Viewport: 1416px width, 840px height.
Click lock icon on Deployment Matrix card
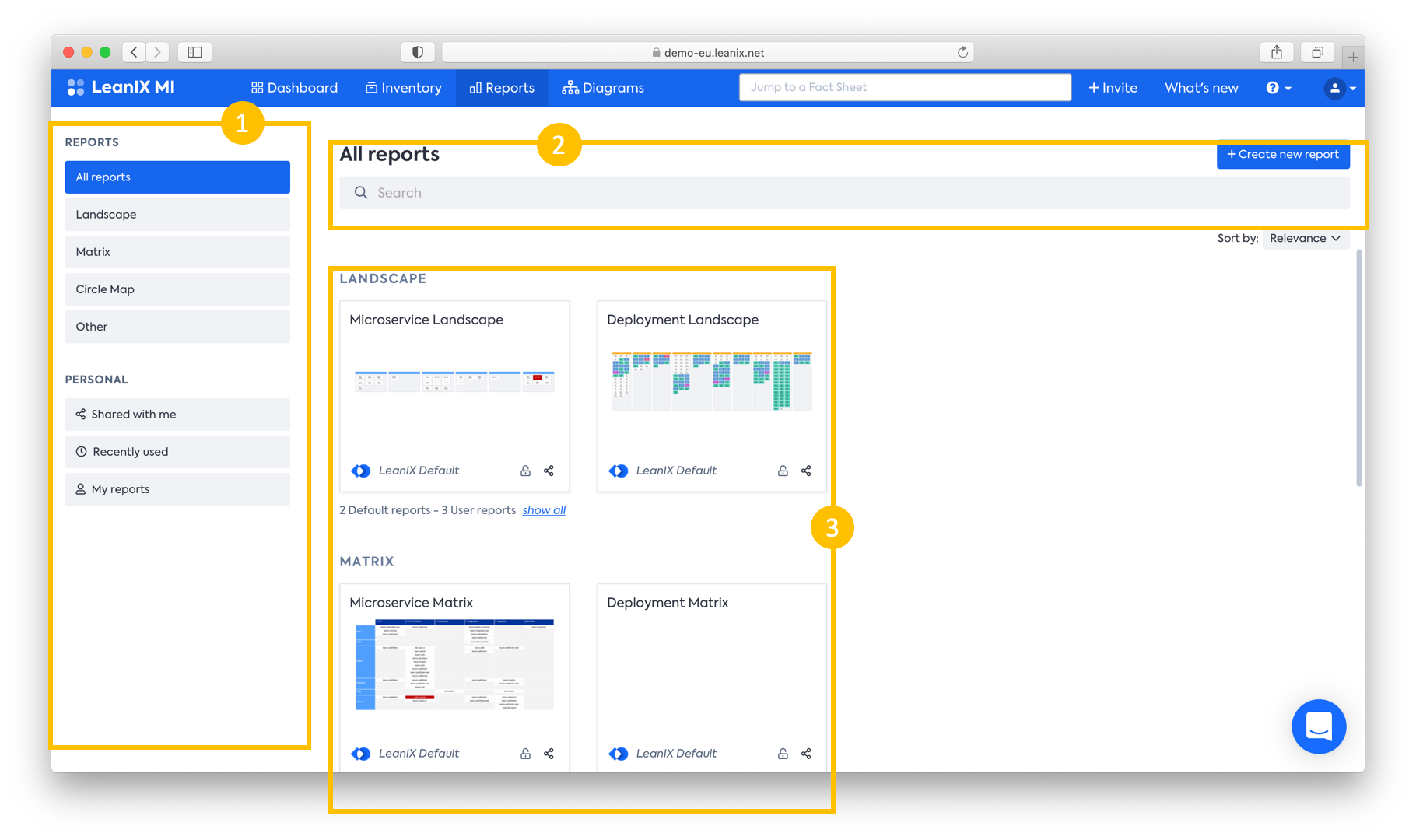point(783,754)
